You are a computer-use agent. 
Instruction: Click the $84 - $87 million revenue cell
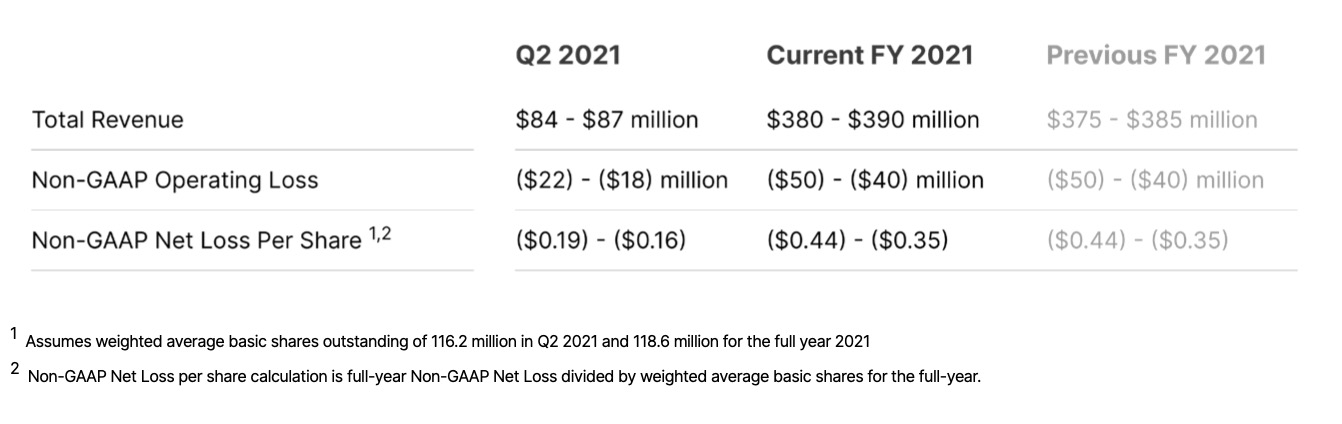[x=607, y=120]
